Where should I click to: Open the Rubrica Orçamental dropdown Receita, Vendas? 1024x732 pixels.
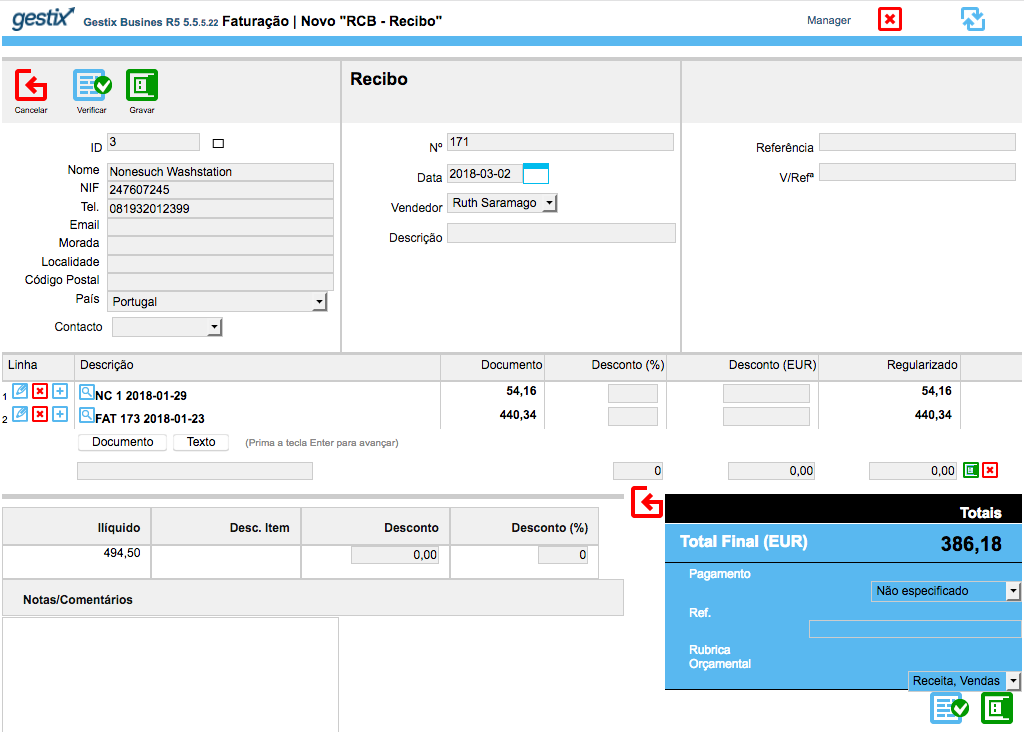point(964,681)
